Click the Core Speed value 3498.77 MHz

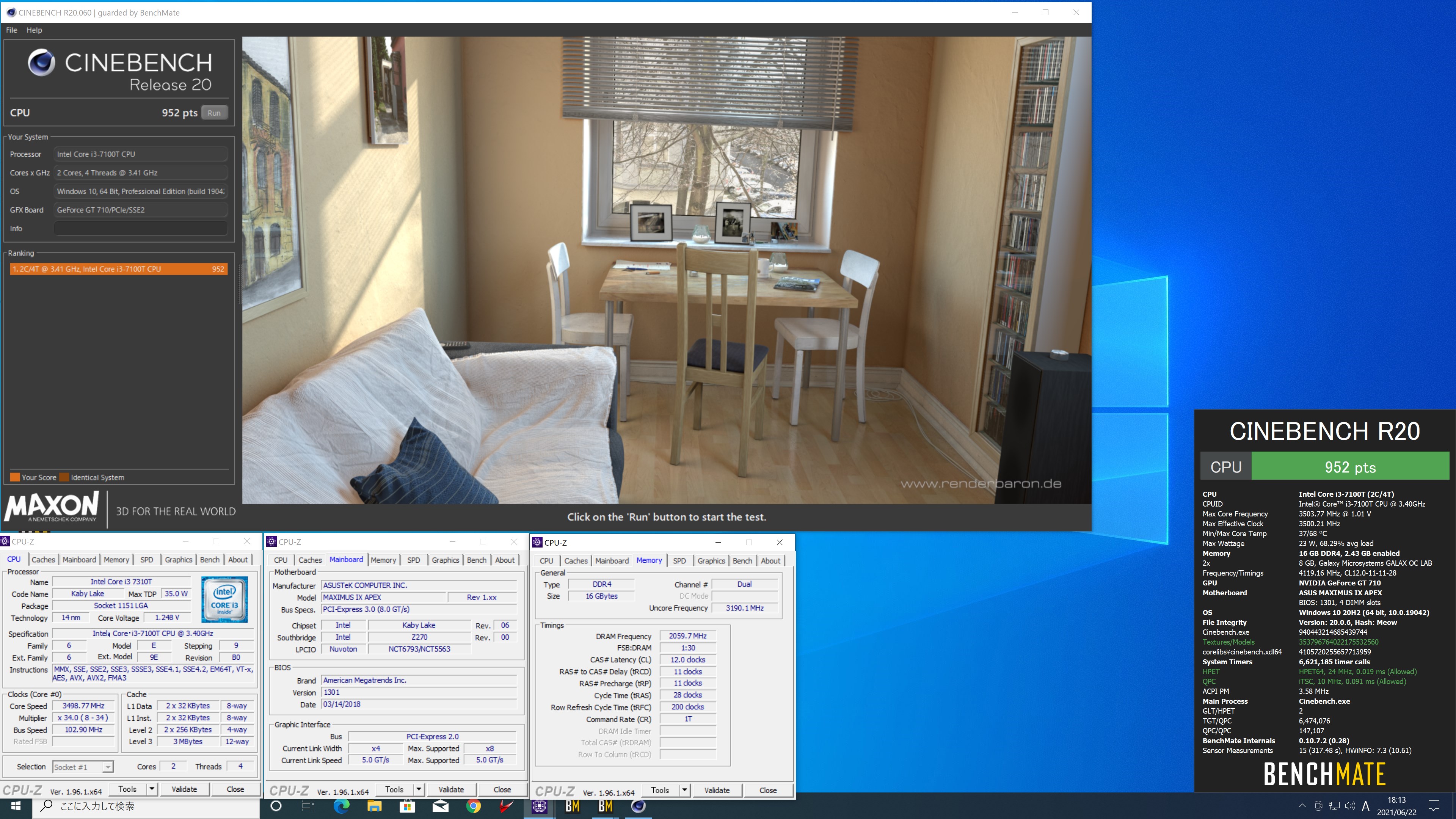83,706
